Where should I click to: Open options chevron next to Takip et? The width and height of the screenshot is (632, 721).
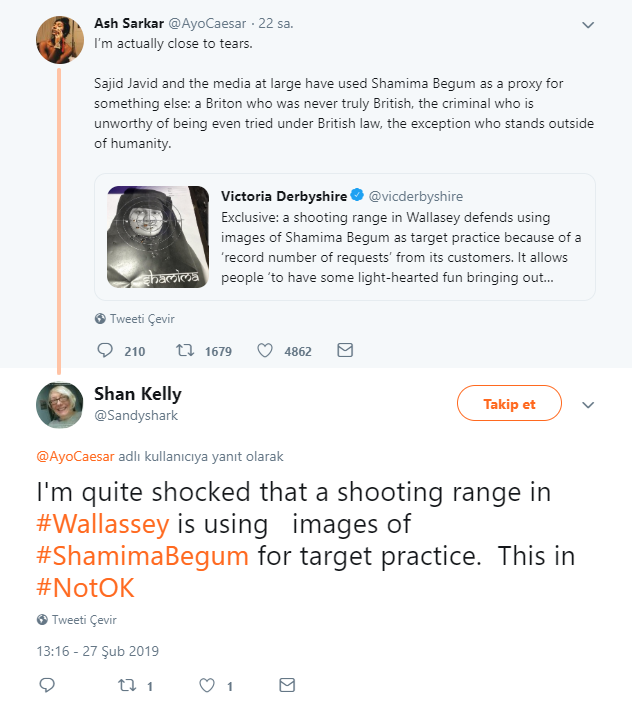coord(588,405)
